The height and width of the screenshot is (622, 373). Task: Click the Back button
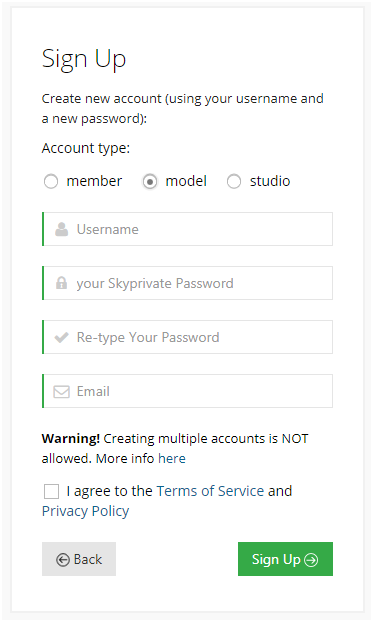pyautogui.click(x=79, y=559)
